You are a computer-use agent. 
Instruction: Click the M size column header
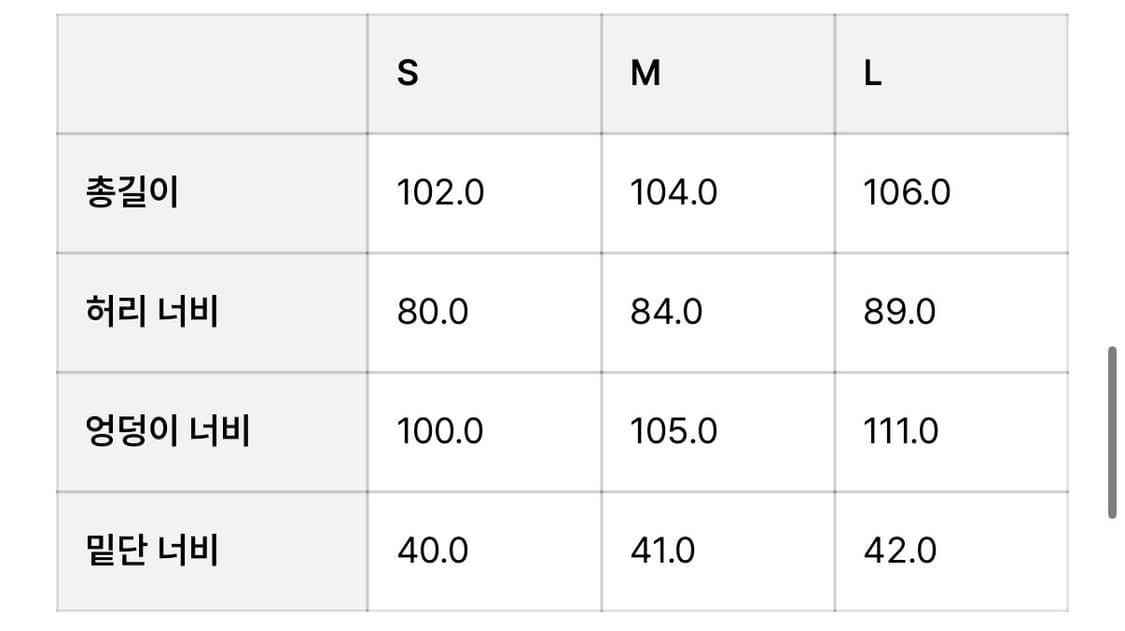[x=646, y=74]
